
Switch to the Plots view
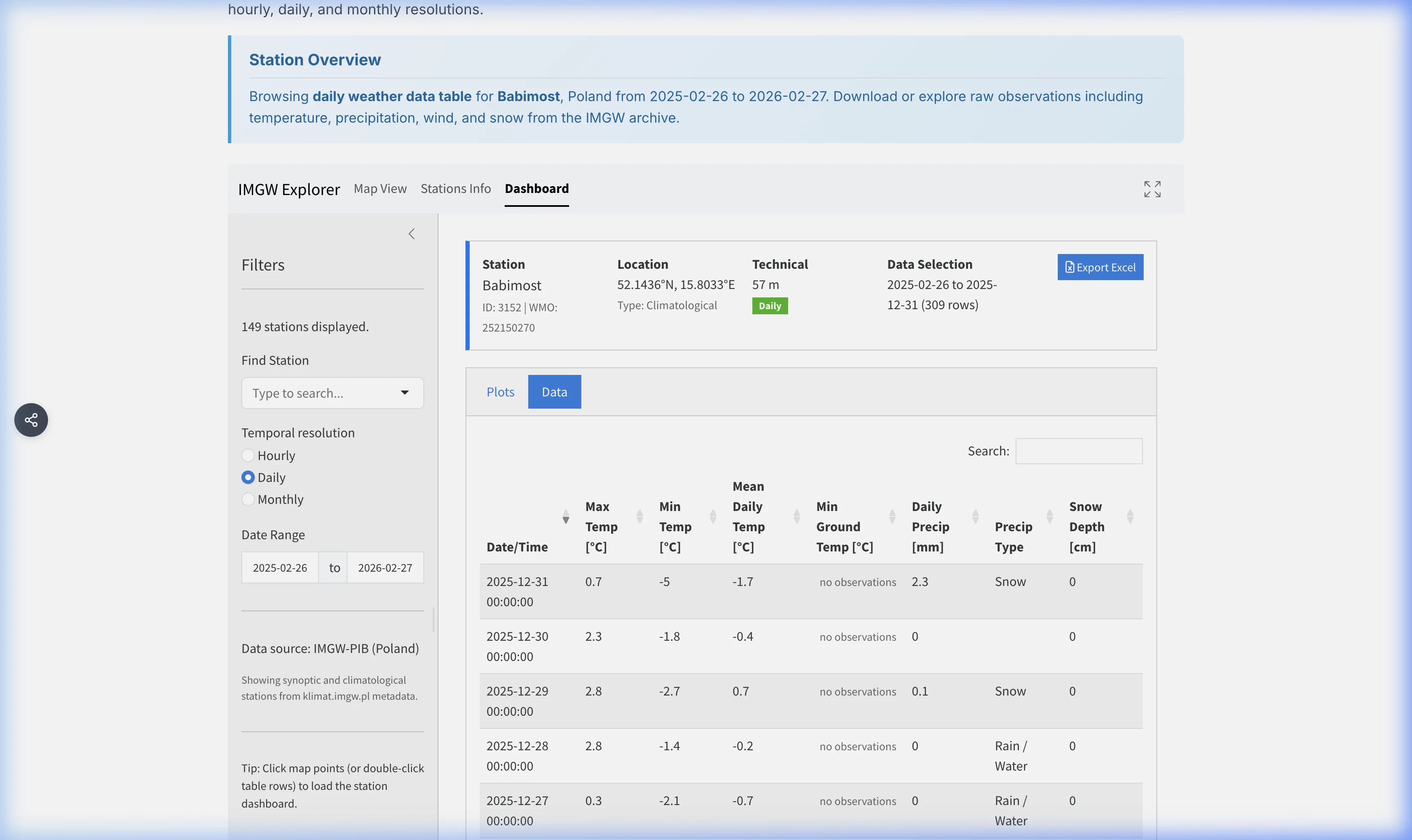[x=500, y=391]
